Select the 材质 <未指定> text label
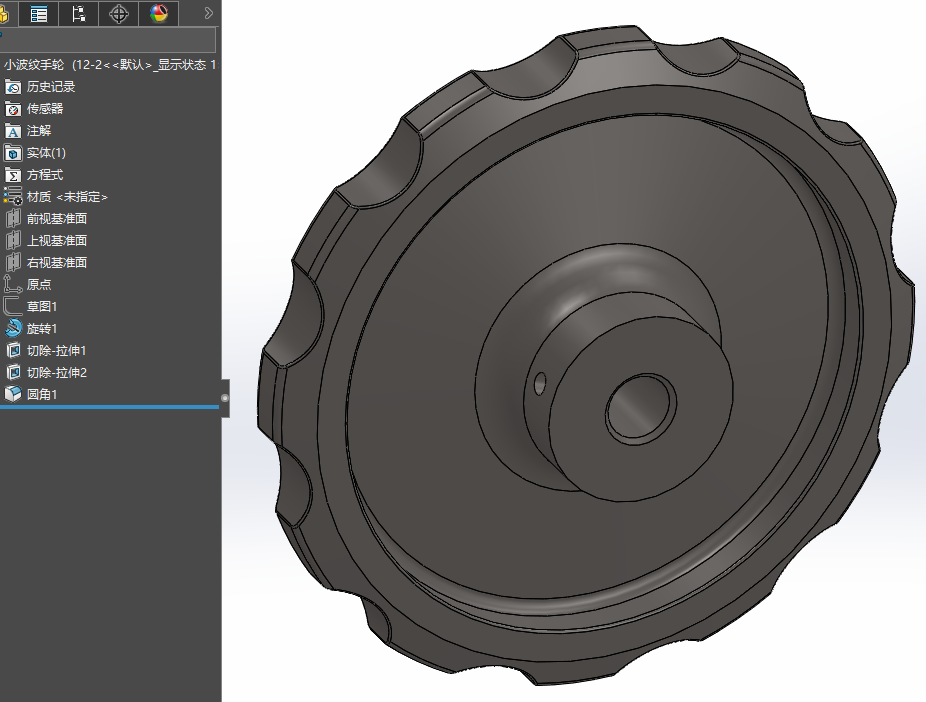926x702 pixels. coord(67,197)
